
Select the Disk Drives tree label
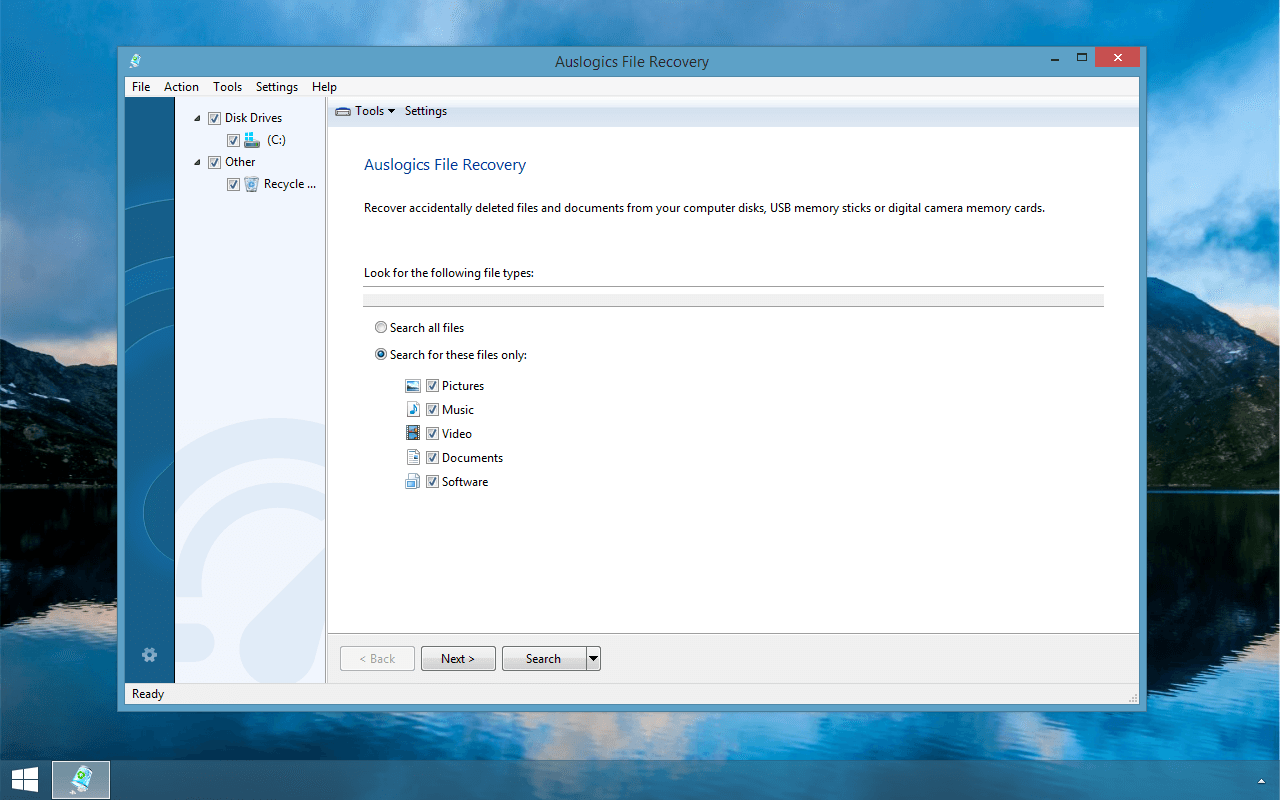(x=254, y=118)
